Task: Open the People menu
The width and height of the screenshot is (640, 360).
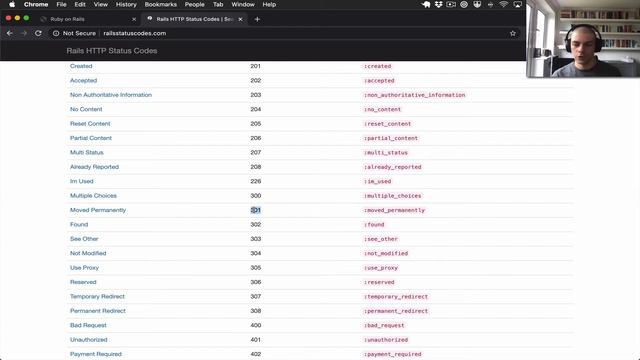Action: click(x=194, y=4)
